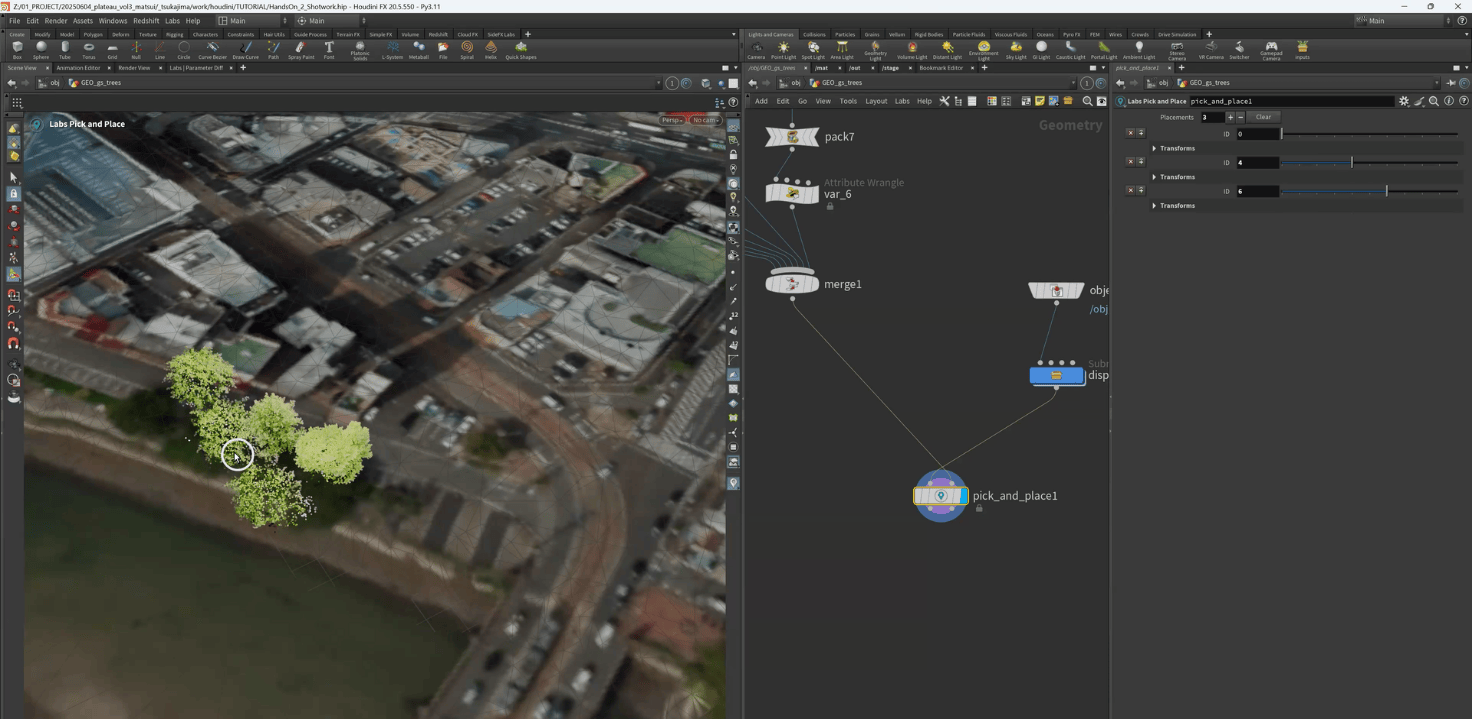Choose the Spray Paint shelf tool
The height and width of the screenshot is (719, 1472).
point(300,48)
